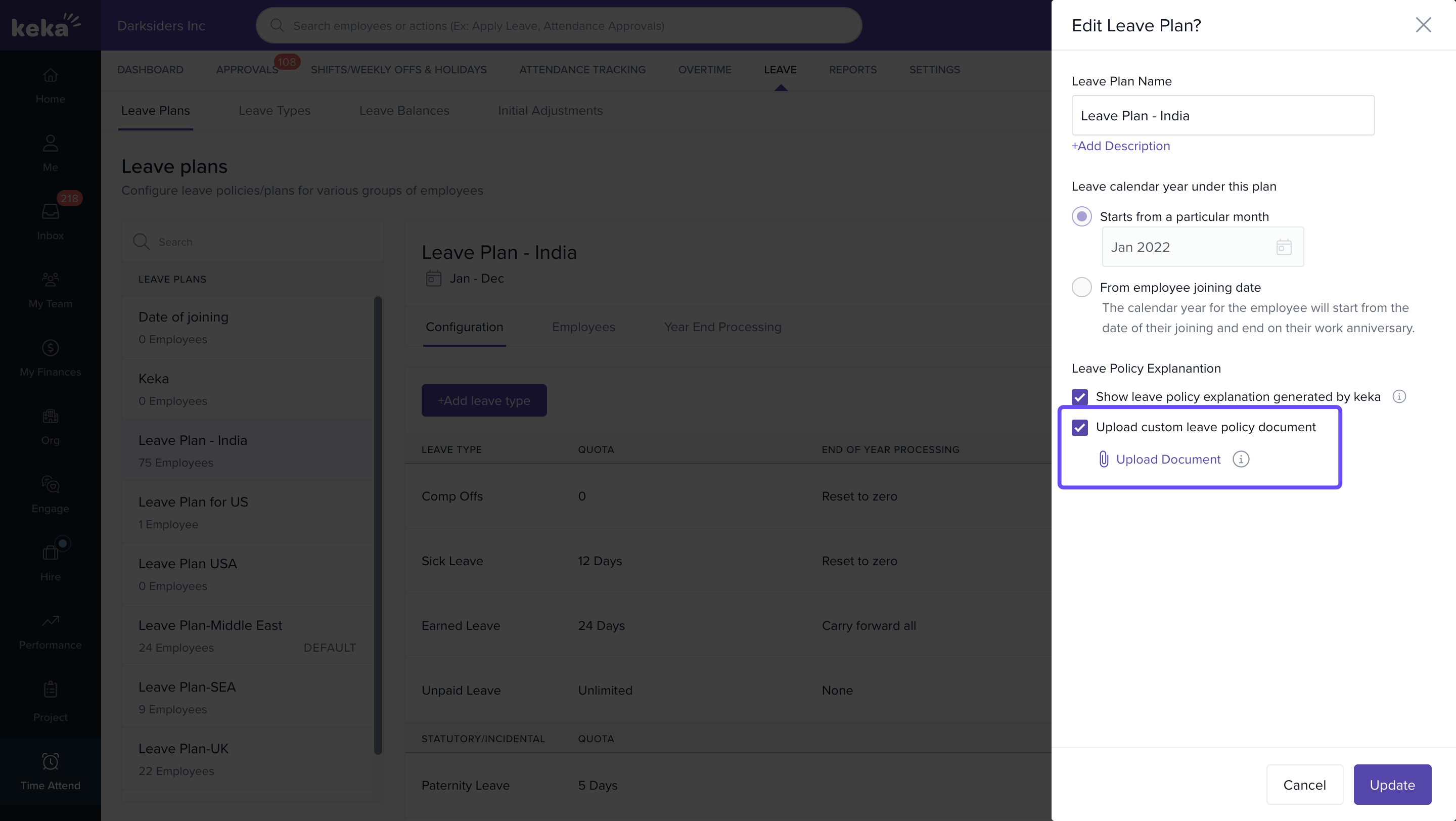This screenshot has width=1456, height=821.
Task: Select Starts from a particular month radio
Action: coord(1082,216)
